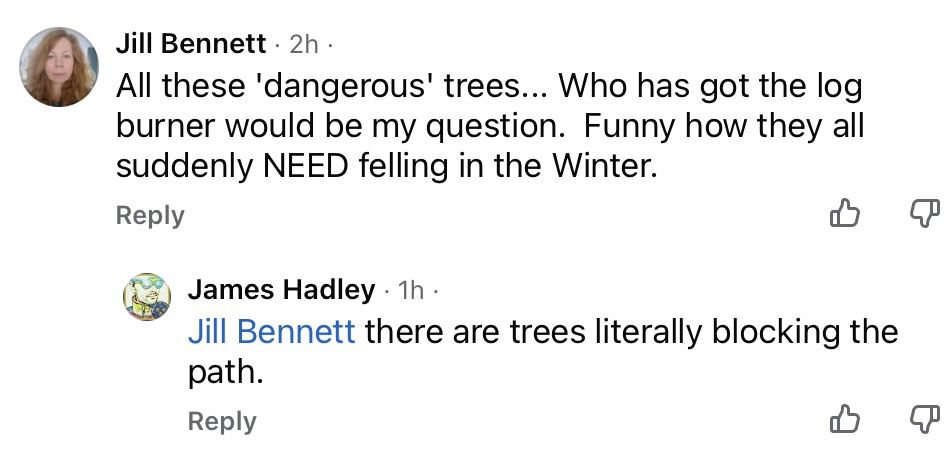This screenshot has height=462, width=947.
Task: Reply to Jill Bennett's comment
Action: point(150,215)
